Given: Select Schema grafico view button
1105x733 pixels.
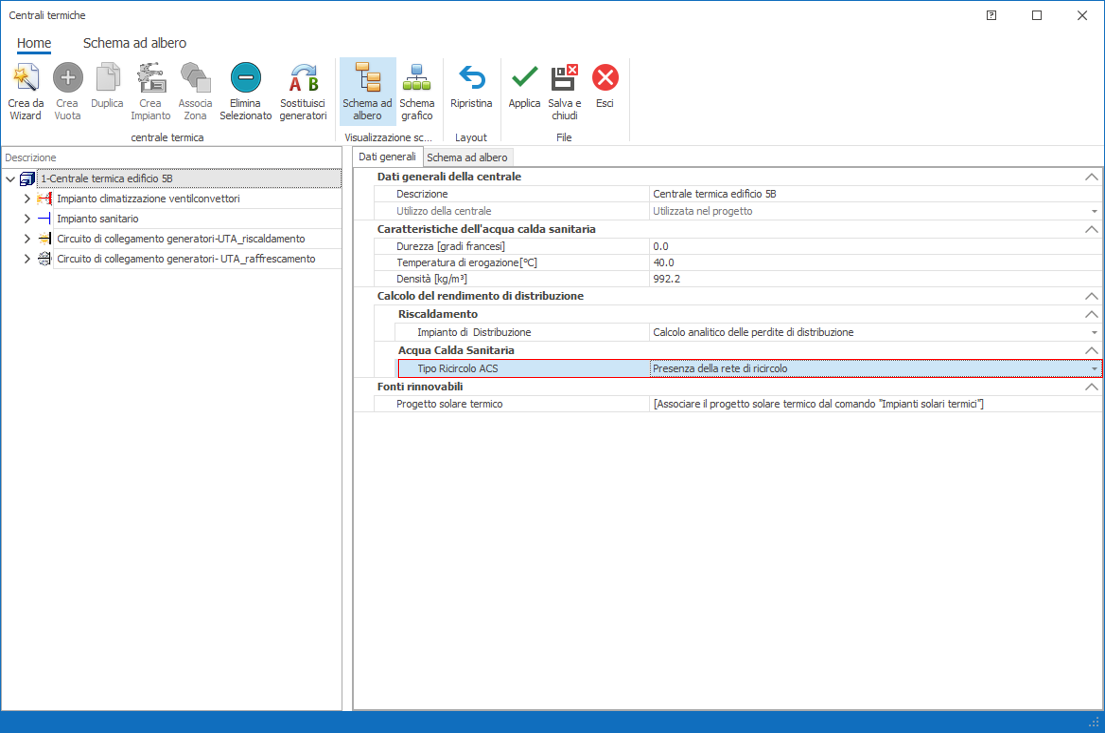Looking at the screenshot, I should [416, 92].
